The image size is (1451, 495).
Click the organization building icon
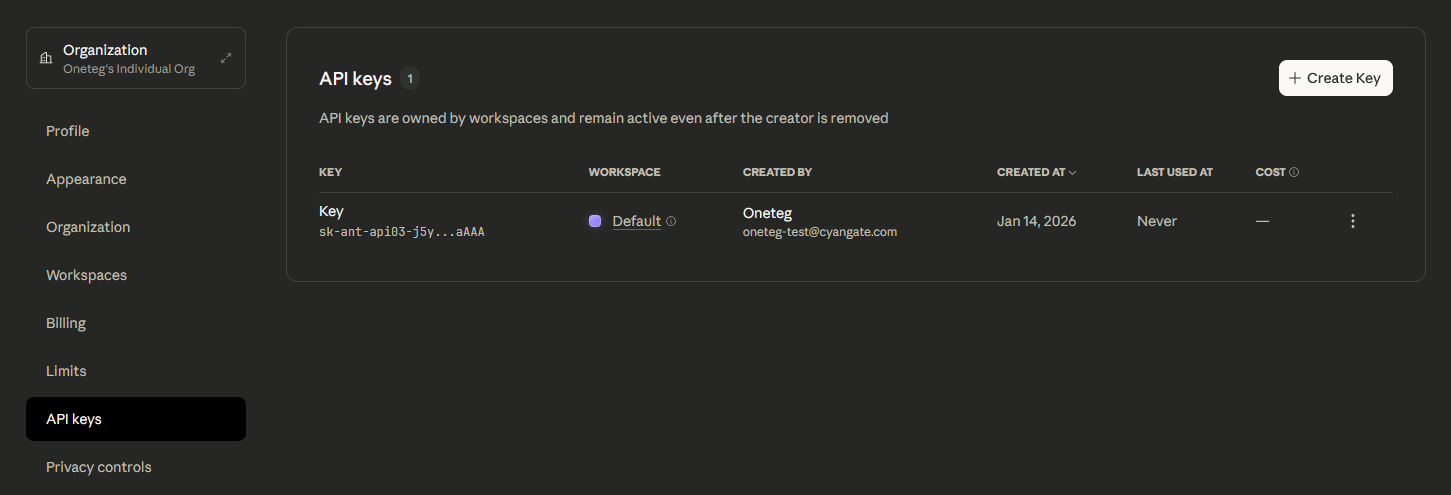[45, 59]
